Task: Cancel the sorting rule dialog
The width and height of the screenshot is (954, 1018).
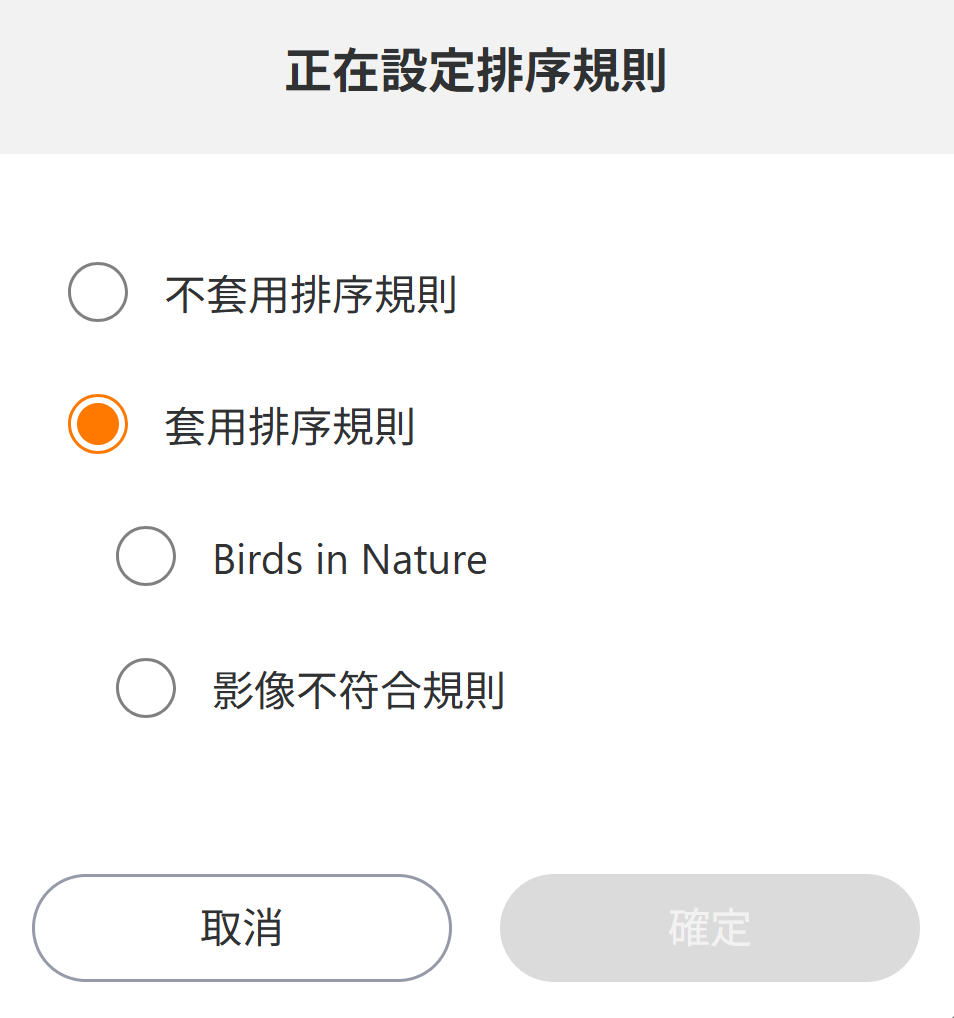Action: click(x=242, y=928)
